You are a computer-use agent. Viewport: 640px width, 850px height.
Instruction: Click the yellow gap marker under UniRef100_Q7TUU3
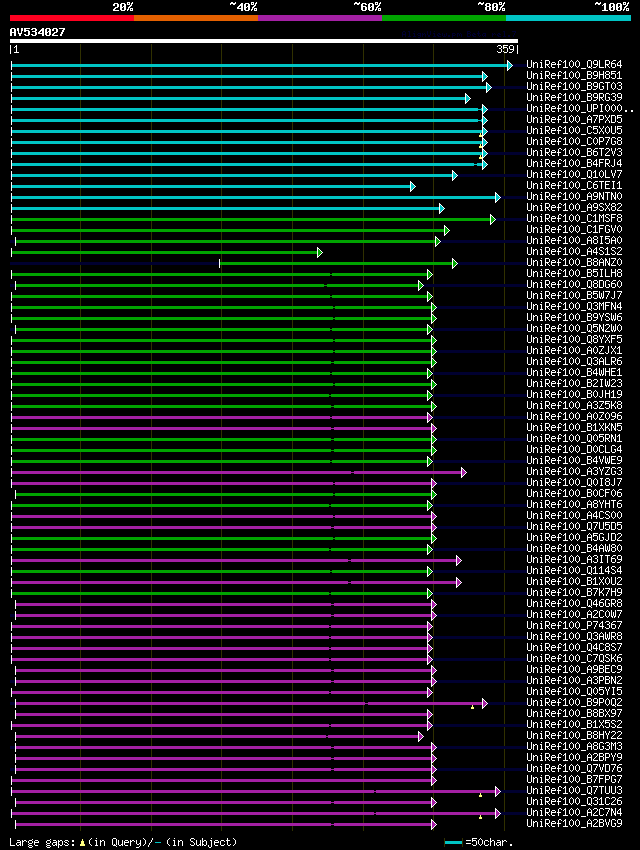[480, 795]
